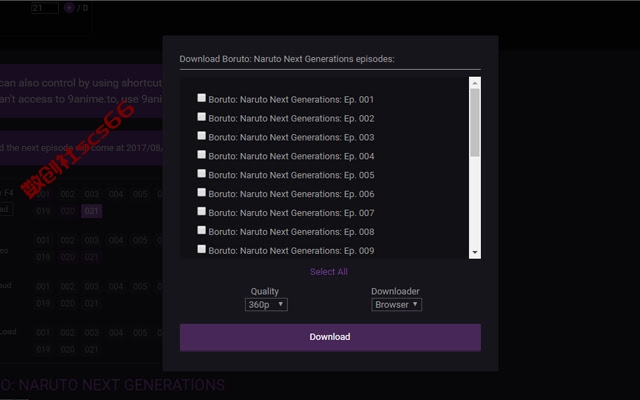Screen dimensions: 640x400
Task: Click Boruto Ep. 001 label text
Action: pyautogui.click(x=291, y=100)
